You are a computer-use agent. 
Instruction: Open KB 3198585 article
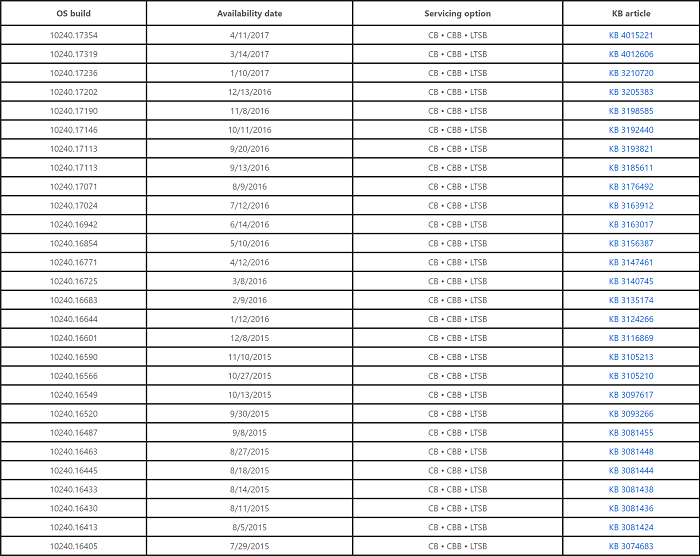tap(631, 111)
